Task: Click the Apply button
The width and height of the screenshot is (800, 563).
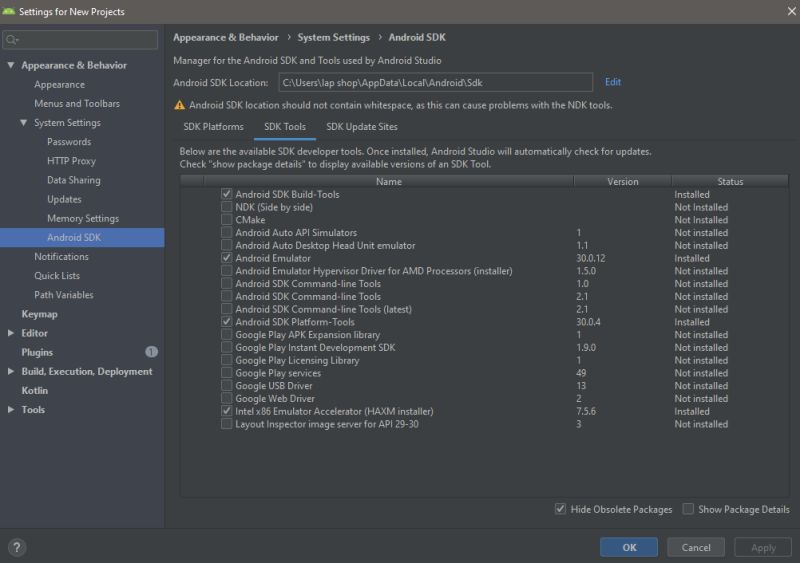Action: (763, 547)
